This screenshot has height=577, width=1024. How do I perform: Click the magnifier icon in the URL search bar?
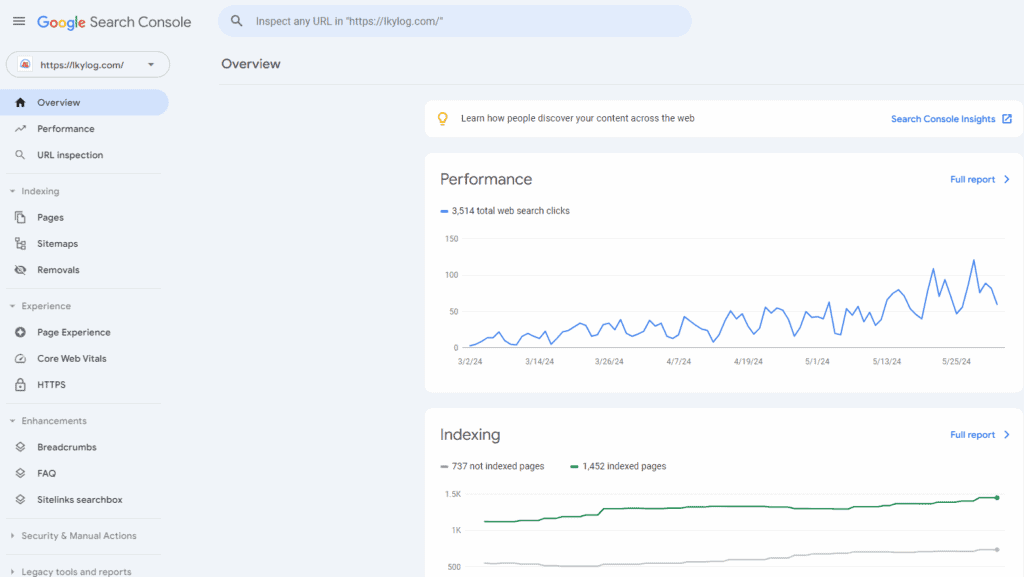tap(236, 21)
